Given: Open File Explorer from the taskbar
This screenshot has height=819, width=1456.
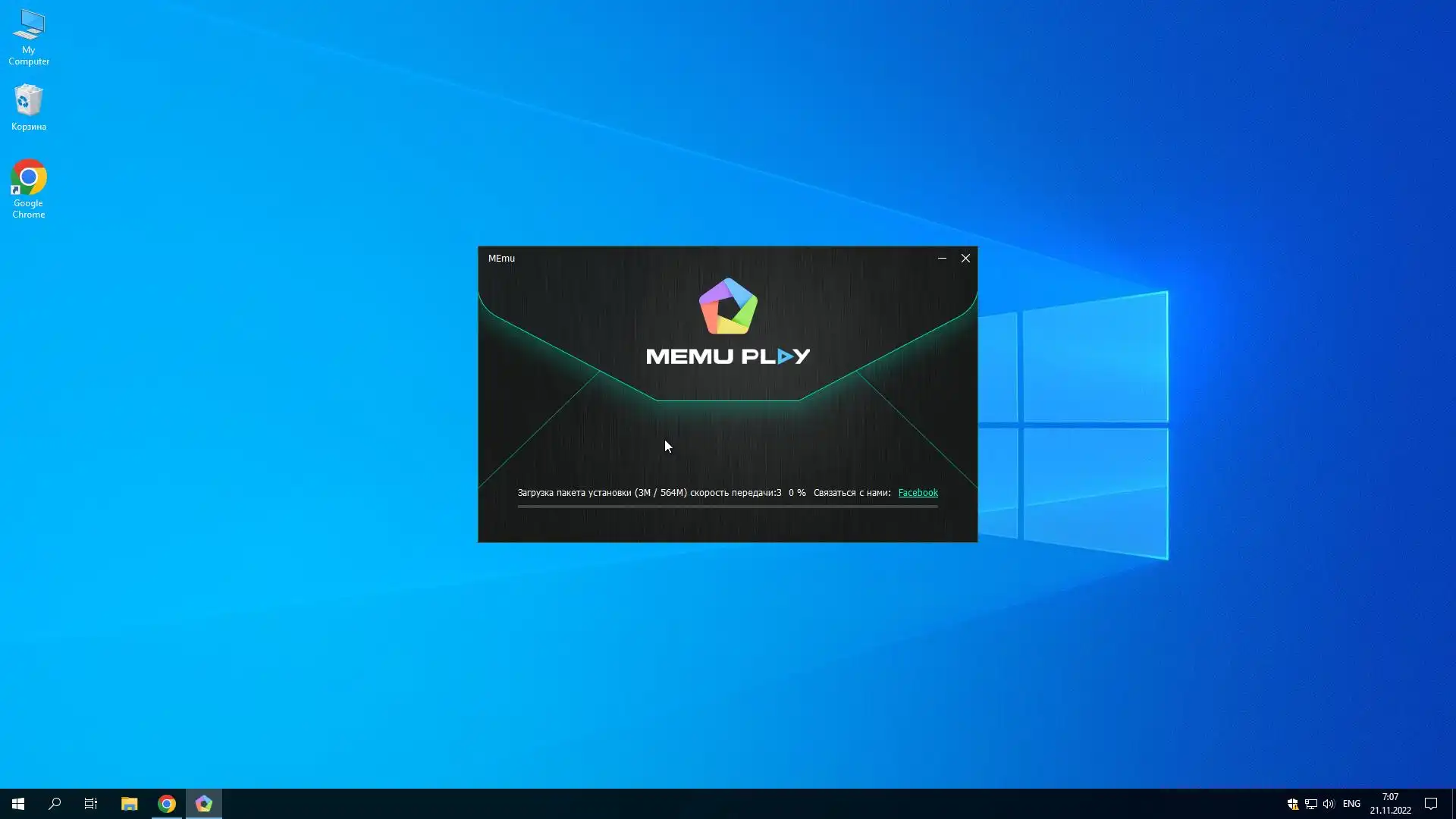Looking at the screenshot, I should 129,804.
